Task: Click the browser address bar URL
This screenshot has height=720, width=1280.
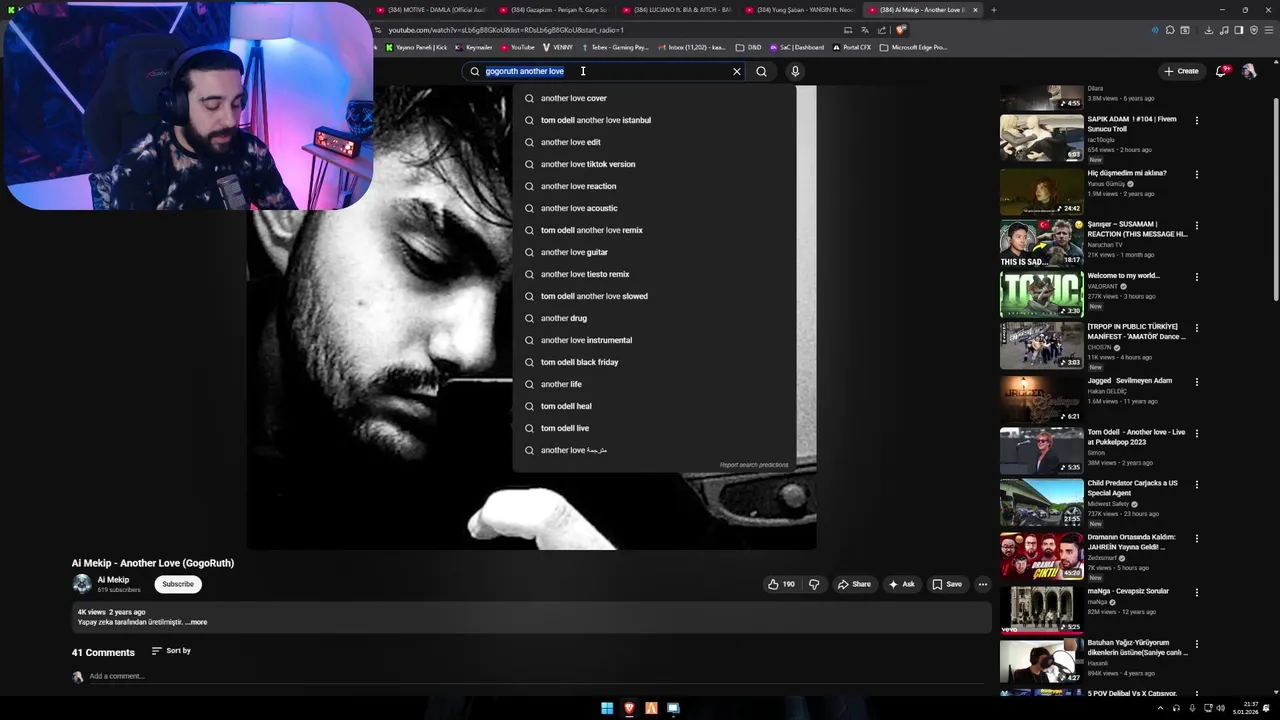Action: click(506, 30)
